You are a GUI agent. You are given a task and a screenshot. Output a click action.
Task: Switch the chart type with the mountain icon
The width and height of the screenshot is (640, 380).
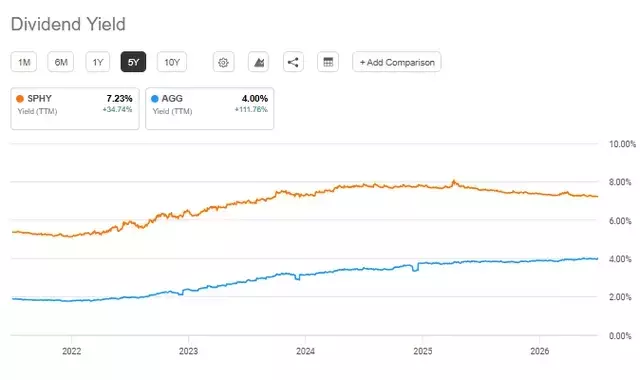point(258,62)
